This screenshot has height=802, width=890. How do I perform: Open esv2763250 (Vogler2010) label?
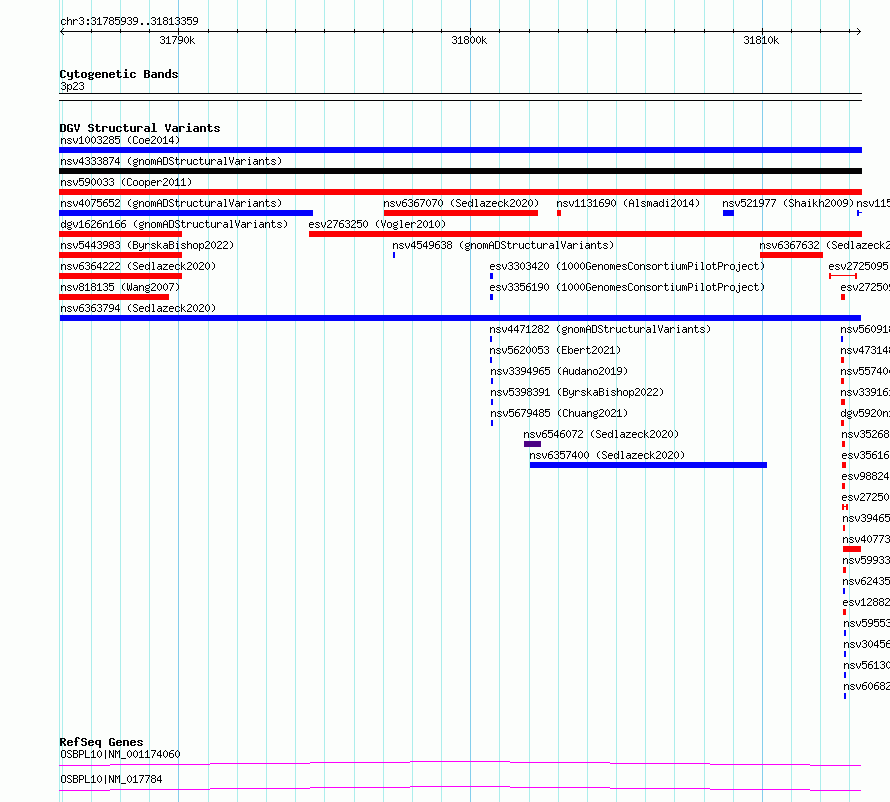click(377, 224)
